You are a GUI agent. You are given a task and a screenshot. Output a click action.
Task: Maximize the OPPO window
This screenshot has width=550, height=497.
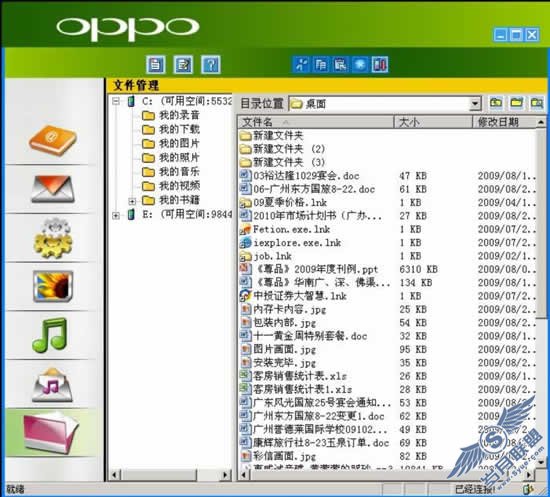516,35
